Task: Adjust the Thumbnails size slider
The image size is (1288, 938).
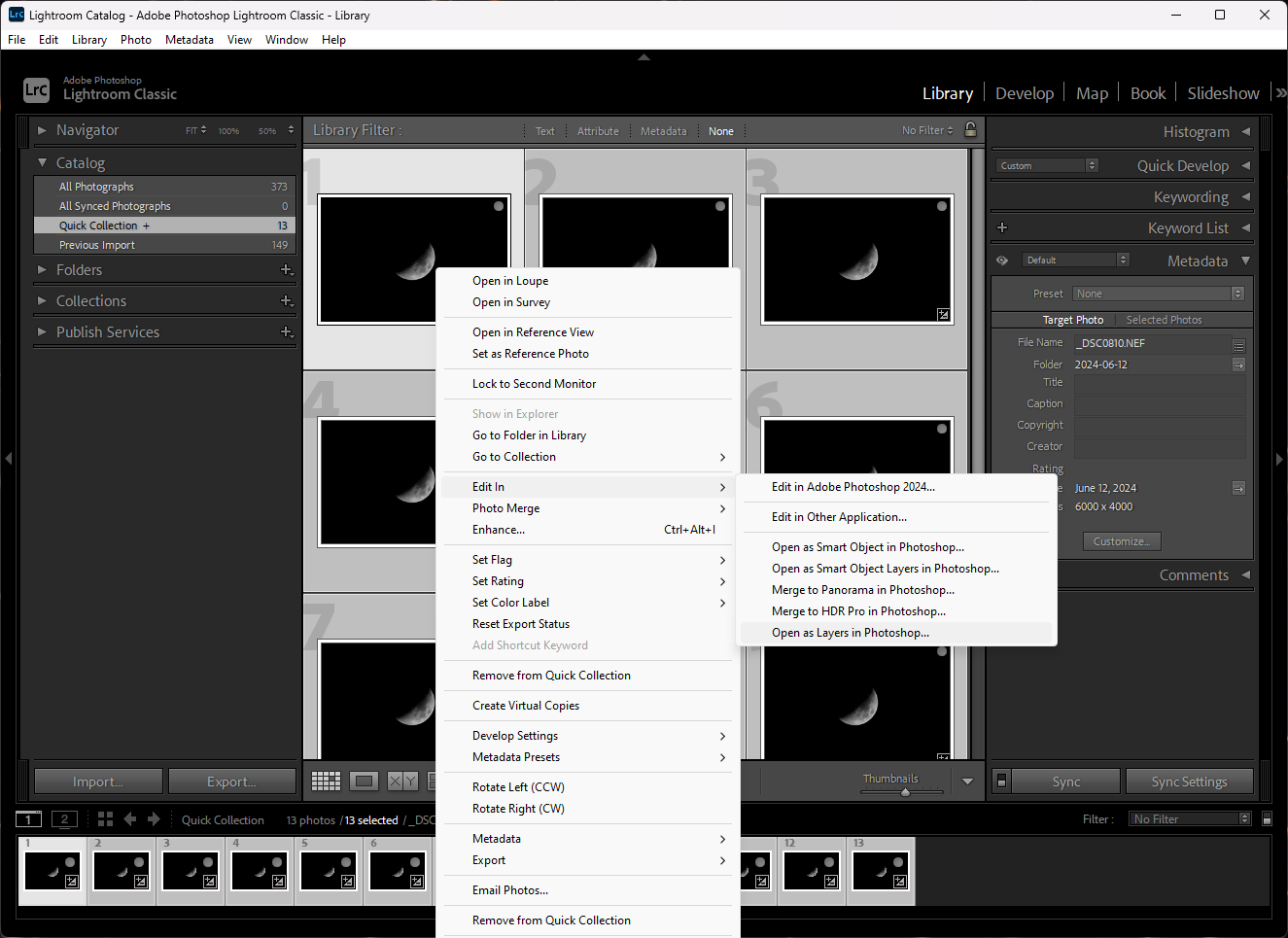Action: [905, 792]
